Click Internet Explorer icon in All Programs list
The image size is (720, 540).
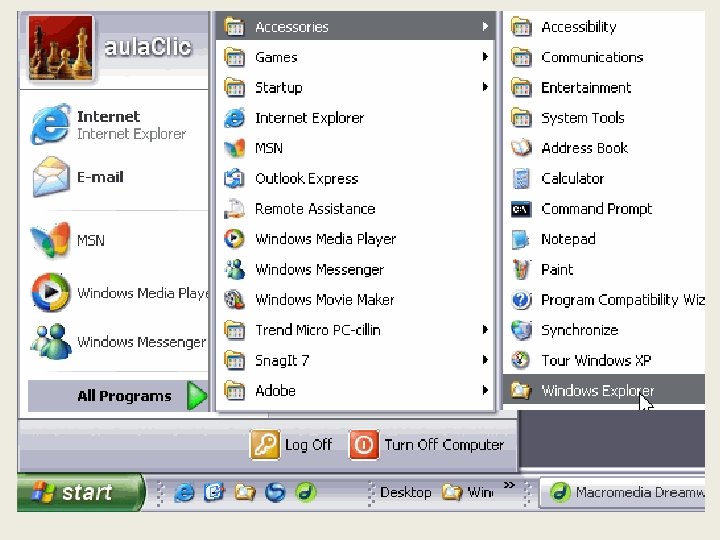click(235, 118)
